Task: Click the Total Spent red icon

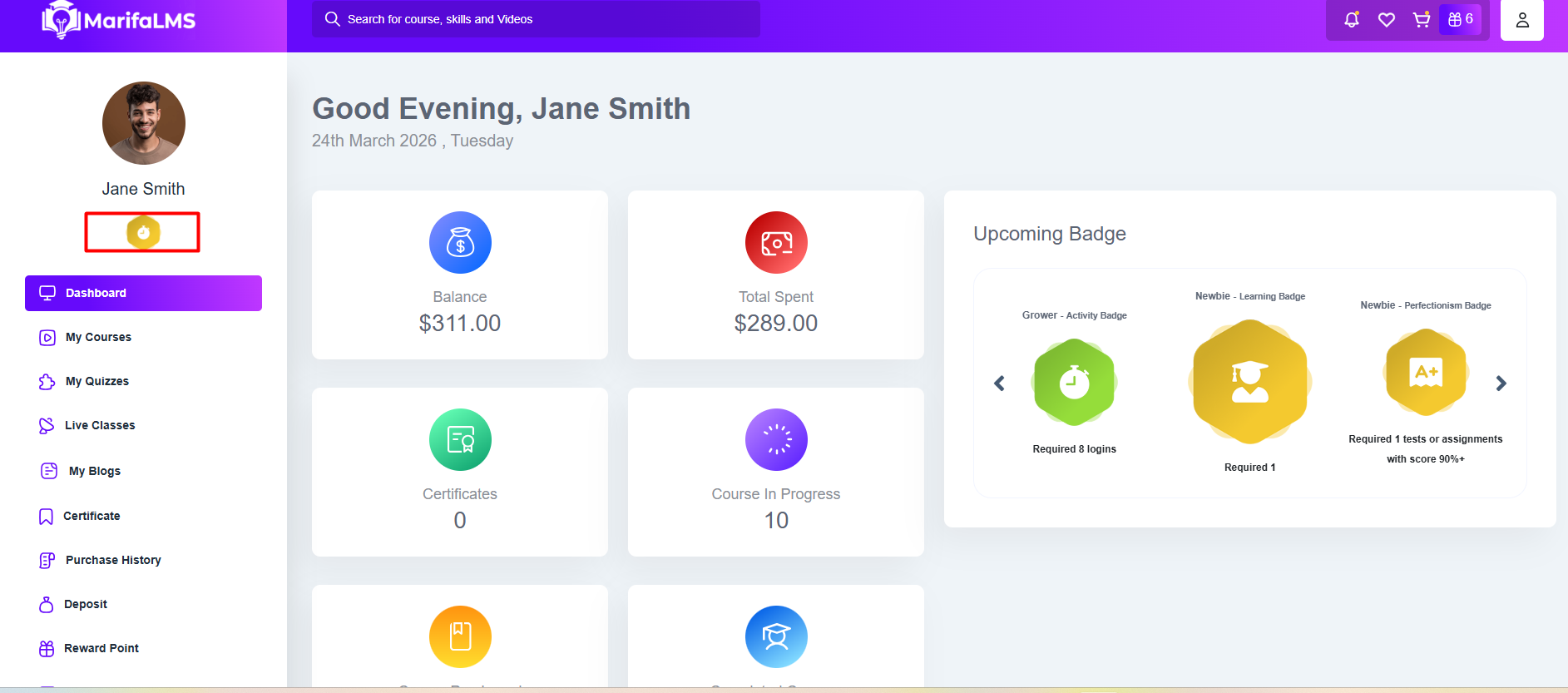Action: point(776,243)
